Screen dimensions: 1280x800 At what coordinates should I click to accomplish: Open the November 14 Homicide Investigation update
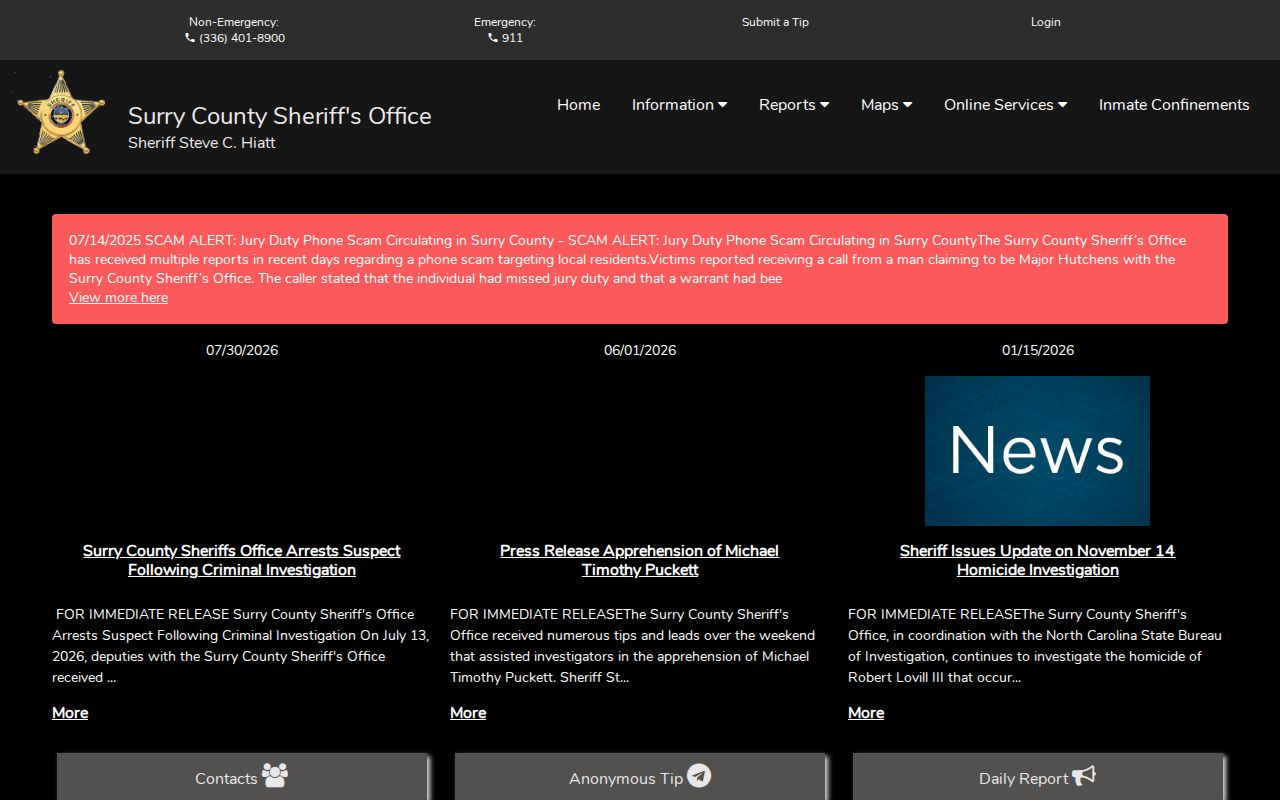[x=1037, y=560]
